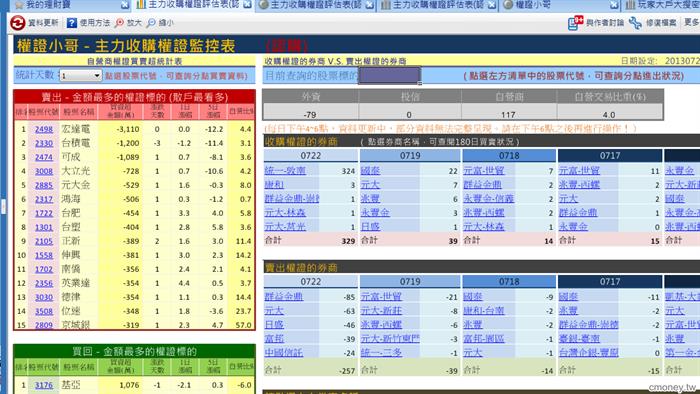This screenshot has width=700, height=394.
Task: Open stock code 1301 台塑
Action: pos(44,228)
